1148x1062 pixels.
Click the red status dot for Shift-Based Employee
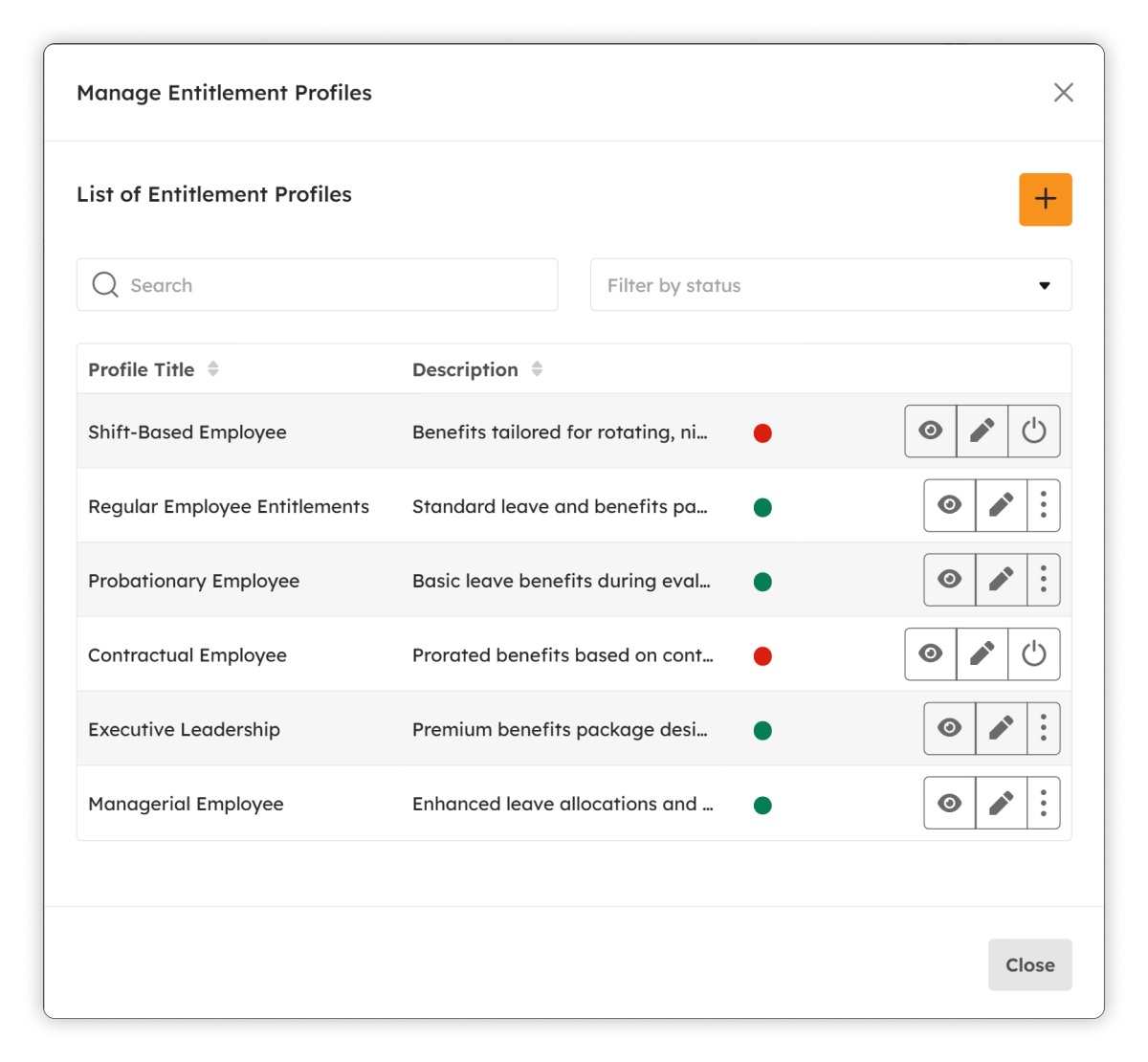[x=762, y=433]
